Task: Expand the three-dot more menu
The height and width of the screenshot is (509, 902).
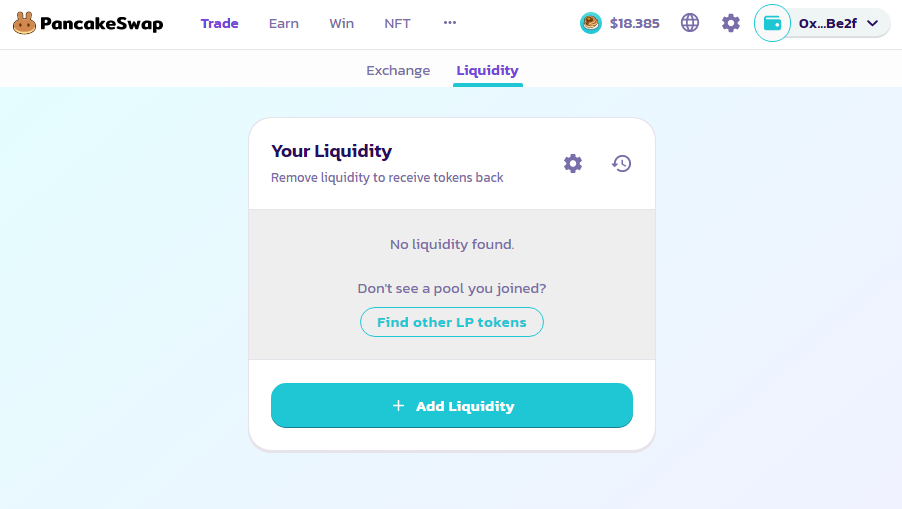Action: (x=450, y=23)
